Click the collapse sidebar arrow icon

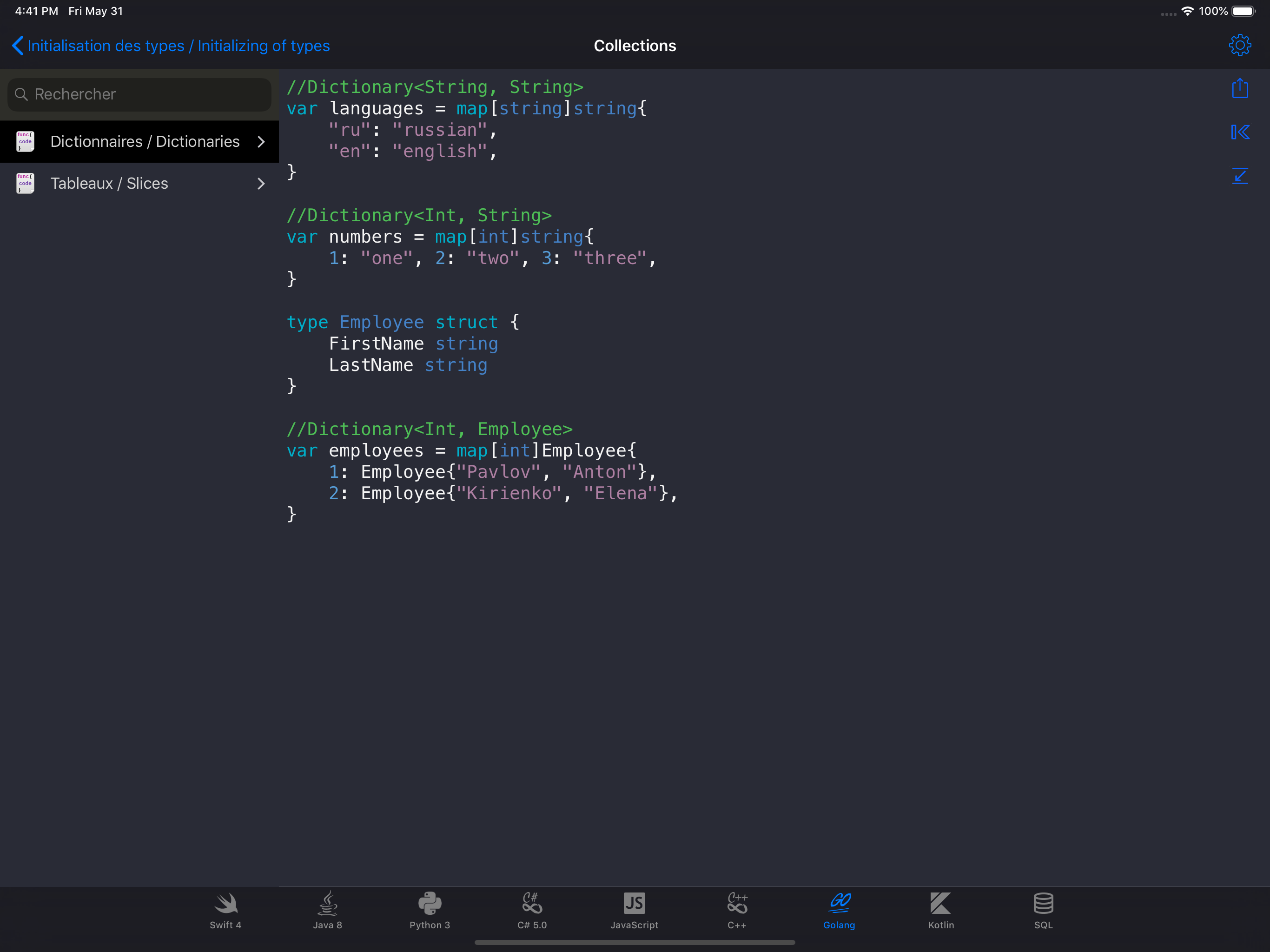pos(1240,132)
